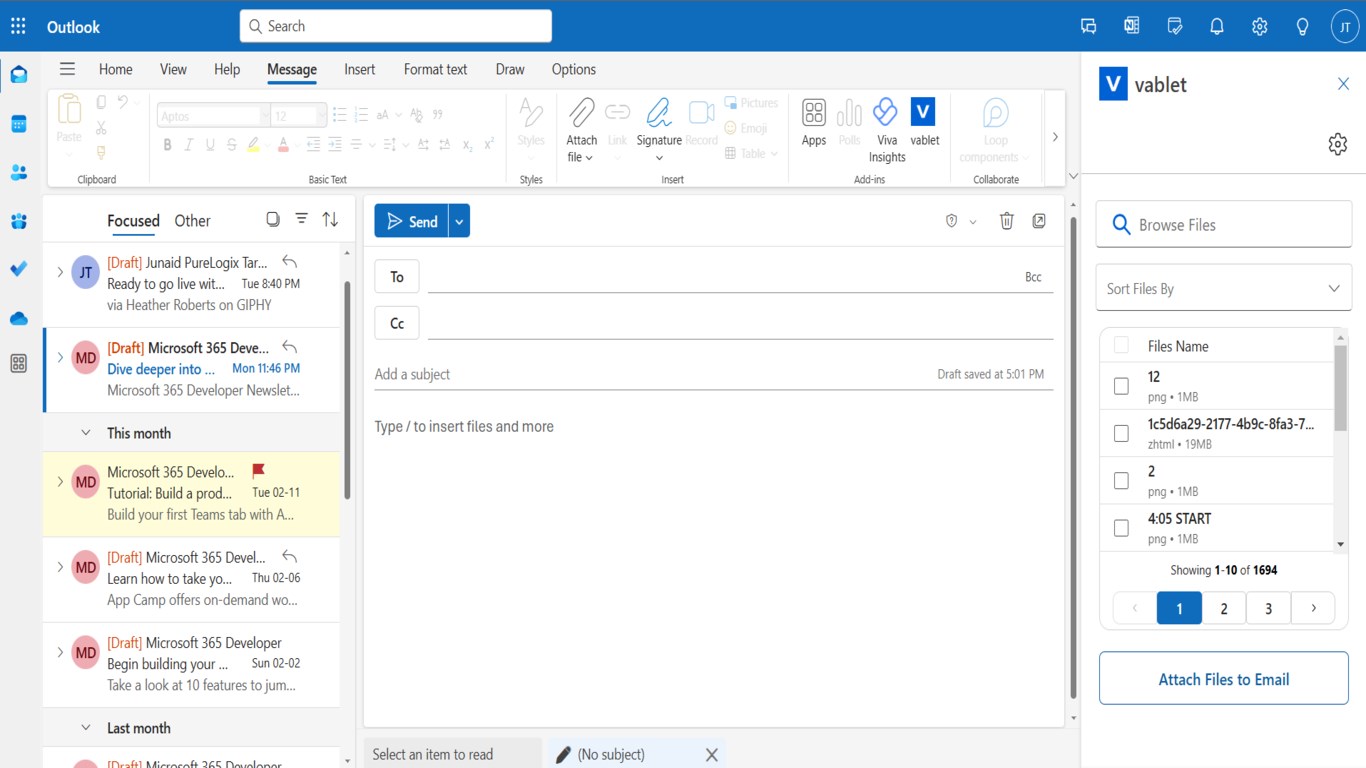Tick the checkbox for file 2
The width and height of the screenshot is (1366, 768).
(1121, 481)
